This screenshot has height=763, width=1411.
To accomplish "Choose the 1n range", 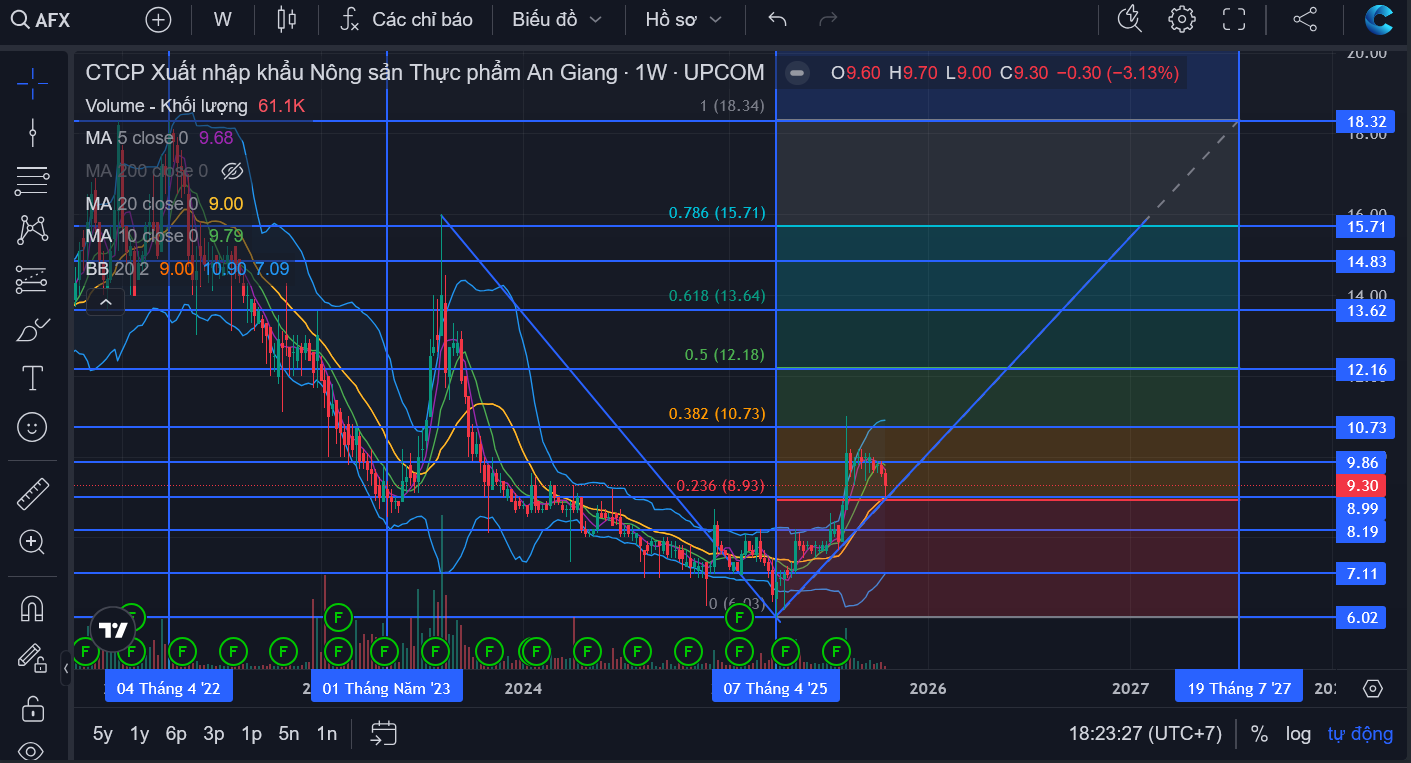I will [x=326, y=734].
